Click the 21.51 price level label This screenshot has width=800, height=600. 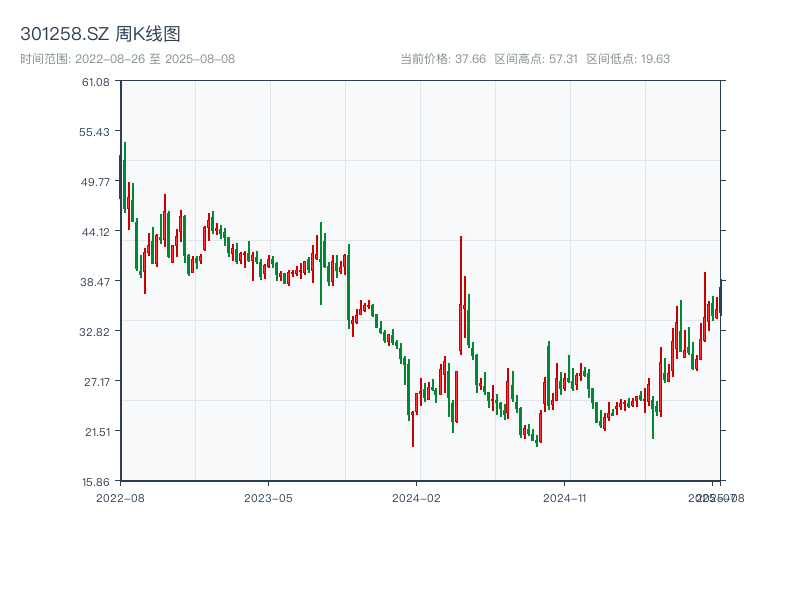click(96, 431)
